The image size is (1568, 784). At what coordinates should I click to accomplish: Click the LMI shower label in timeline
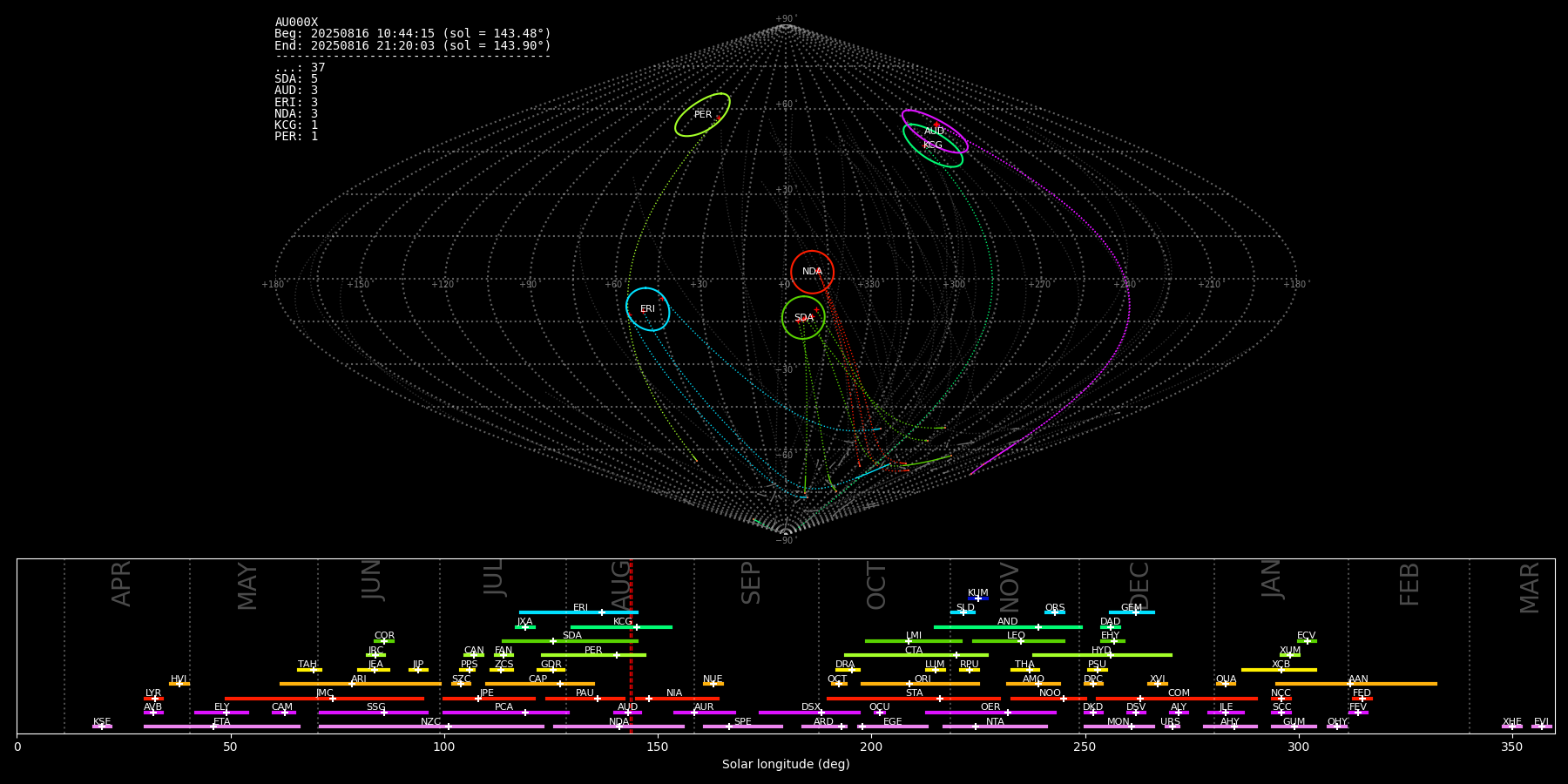(x=914, y=636)
